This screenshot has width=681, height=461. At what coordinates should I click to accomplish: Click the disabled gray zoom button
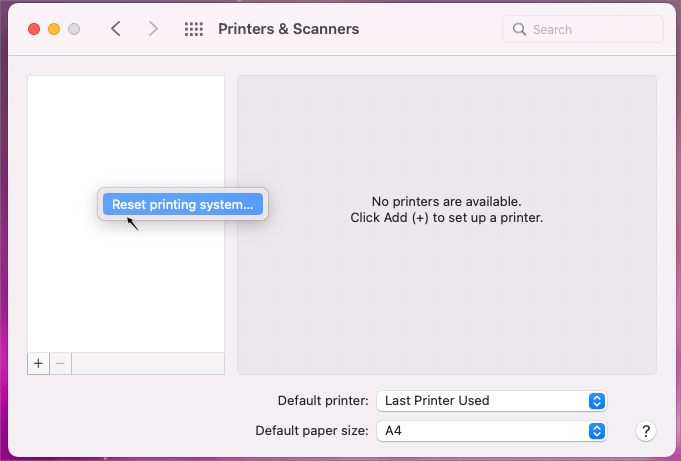click(x=74, y=29)
